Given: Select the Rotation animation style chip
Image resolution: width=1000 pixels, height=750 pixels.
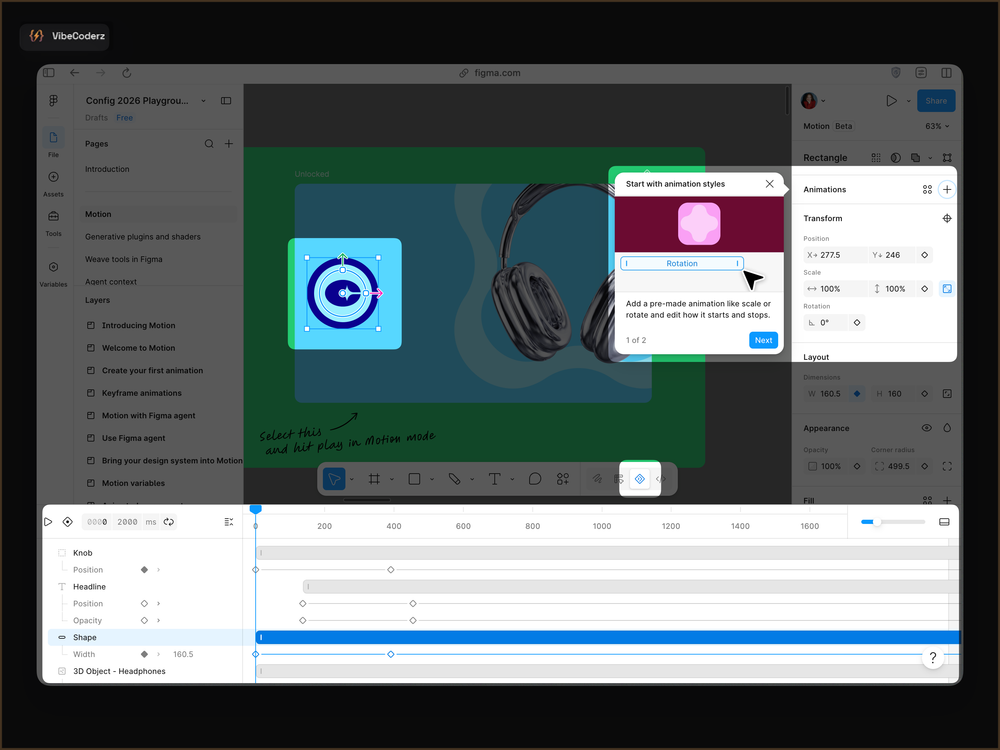Looking at the screenshot, I should (682, 263).
